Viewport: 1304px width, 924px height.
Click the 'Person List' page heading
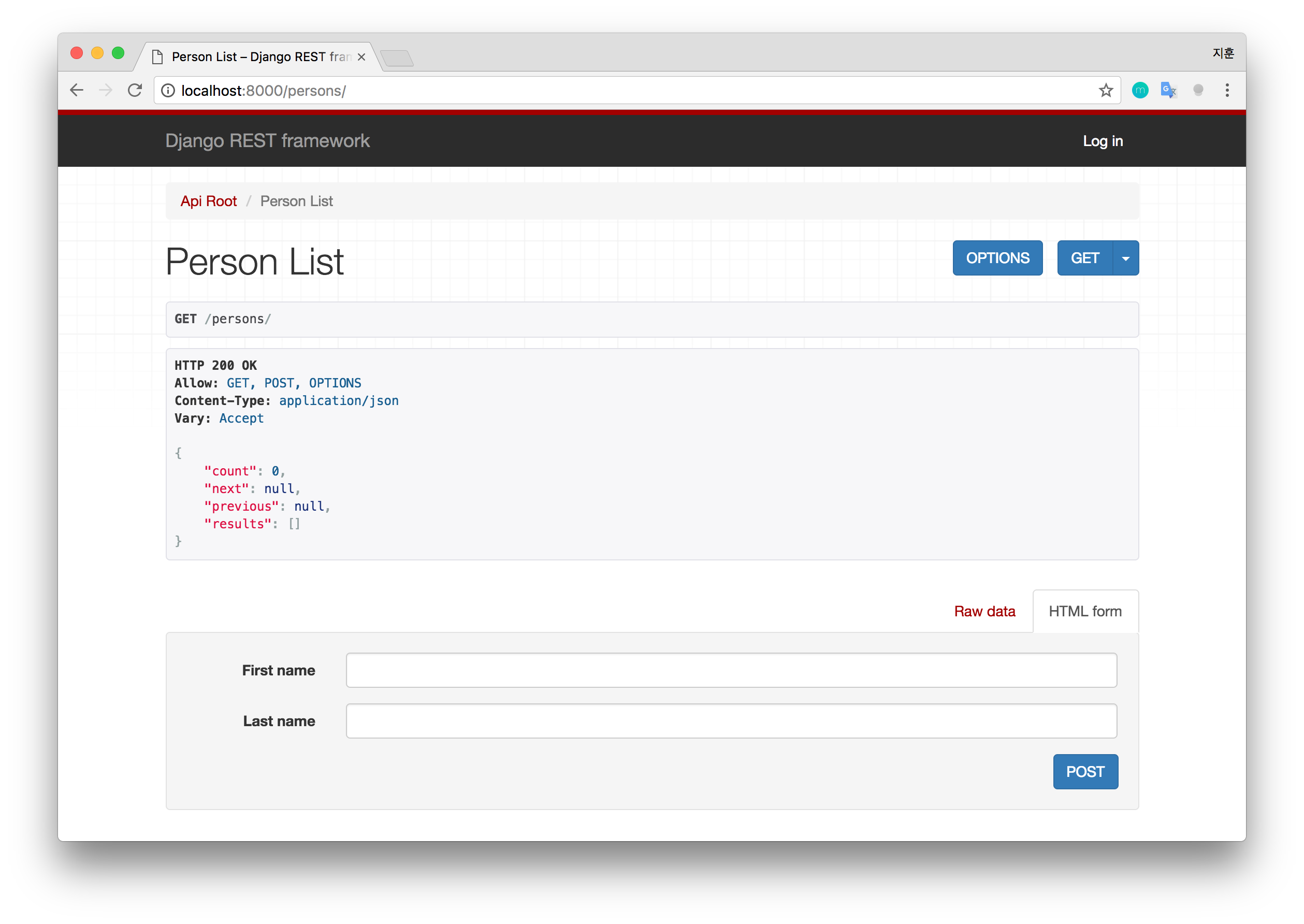[x=254, y=261]
